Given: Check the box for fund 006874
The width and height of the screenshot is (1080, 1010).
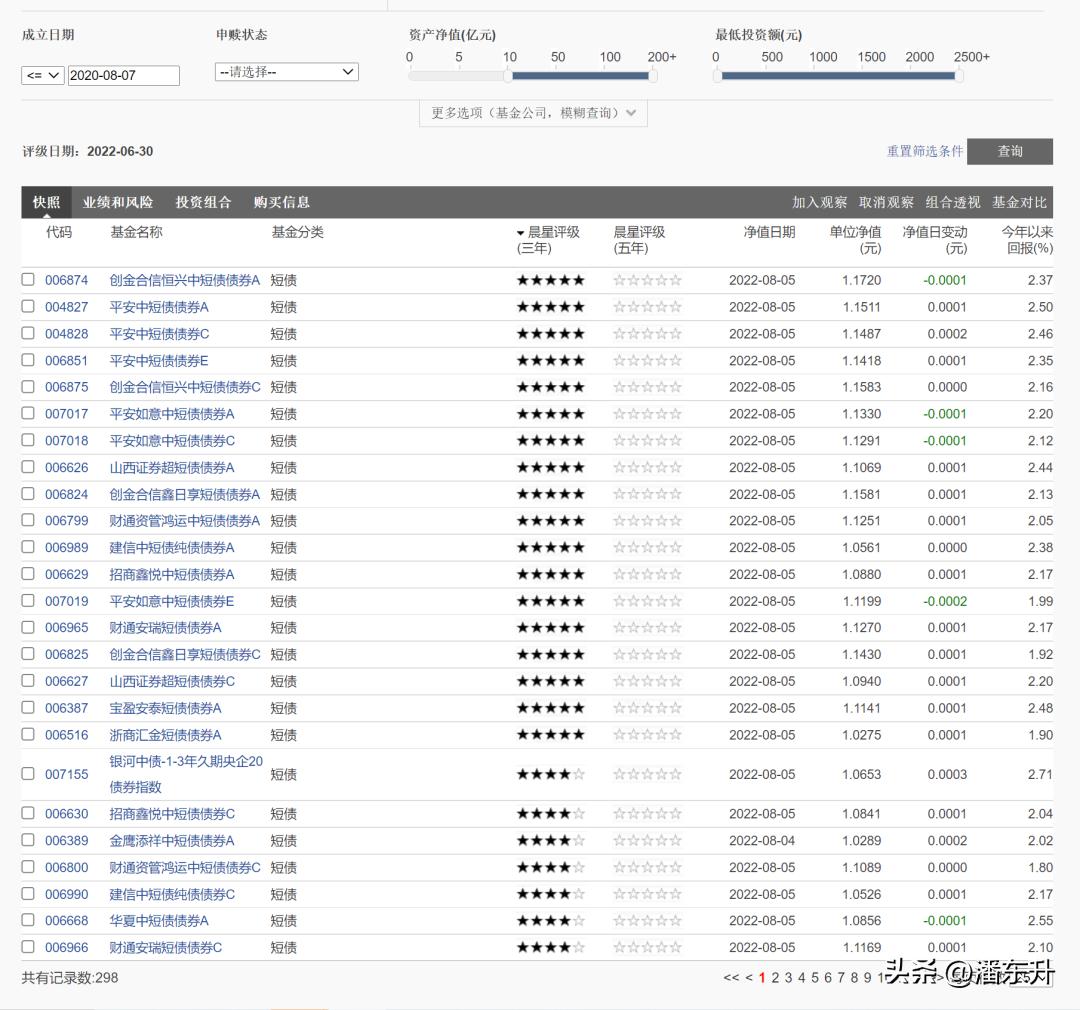Looking at the screenshot, I should pos(27,279).
